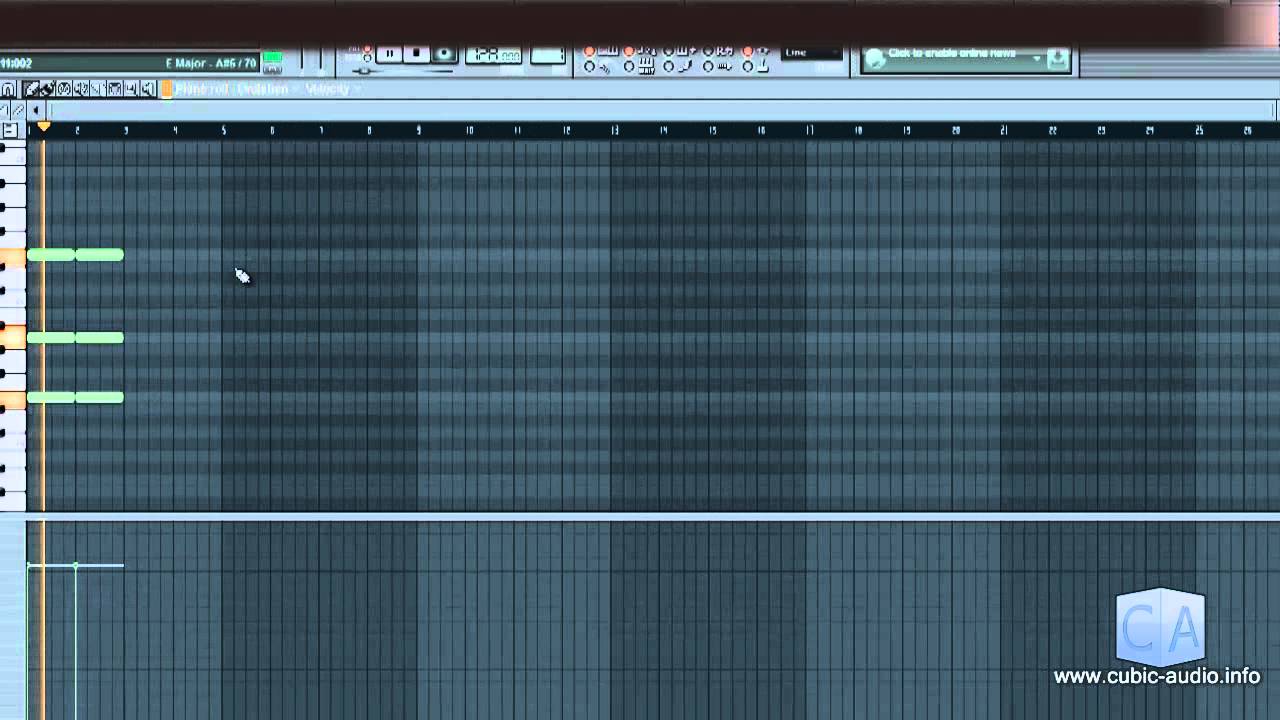Click the orange channel color swatch
Viewport: 1280px width, 720px height.
tap(167, 89)
